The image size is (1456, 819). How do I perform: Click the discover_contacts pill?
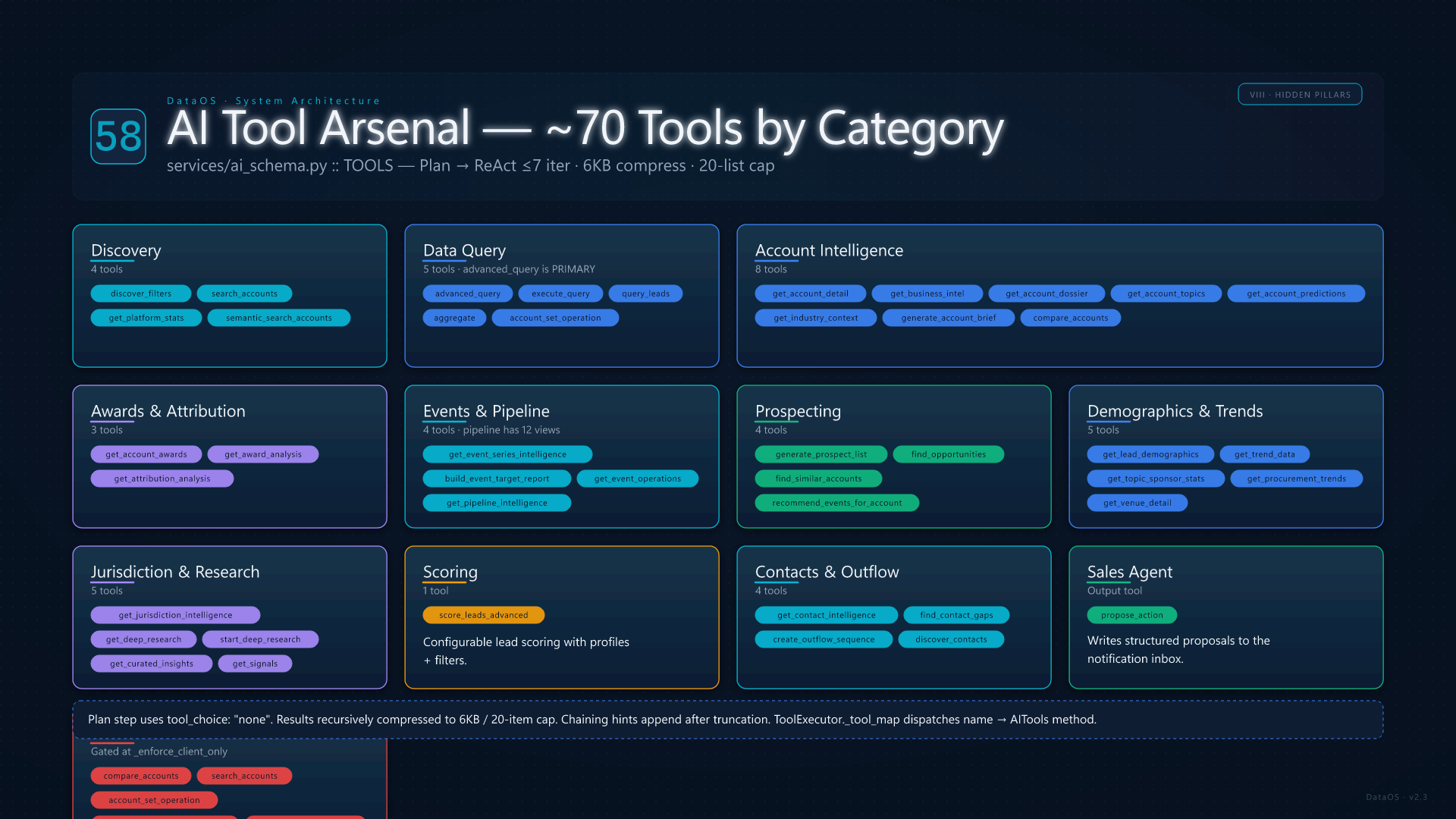tap(951, 639)
